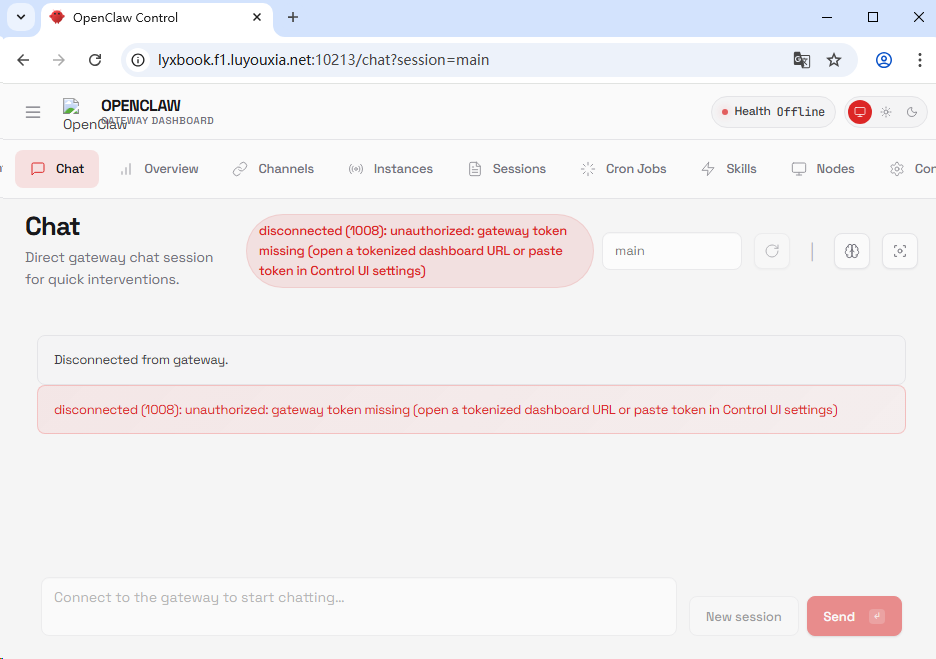Switch to the Channels tab
936x659 pixels.
point(273,169)
